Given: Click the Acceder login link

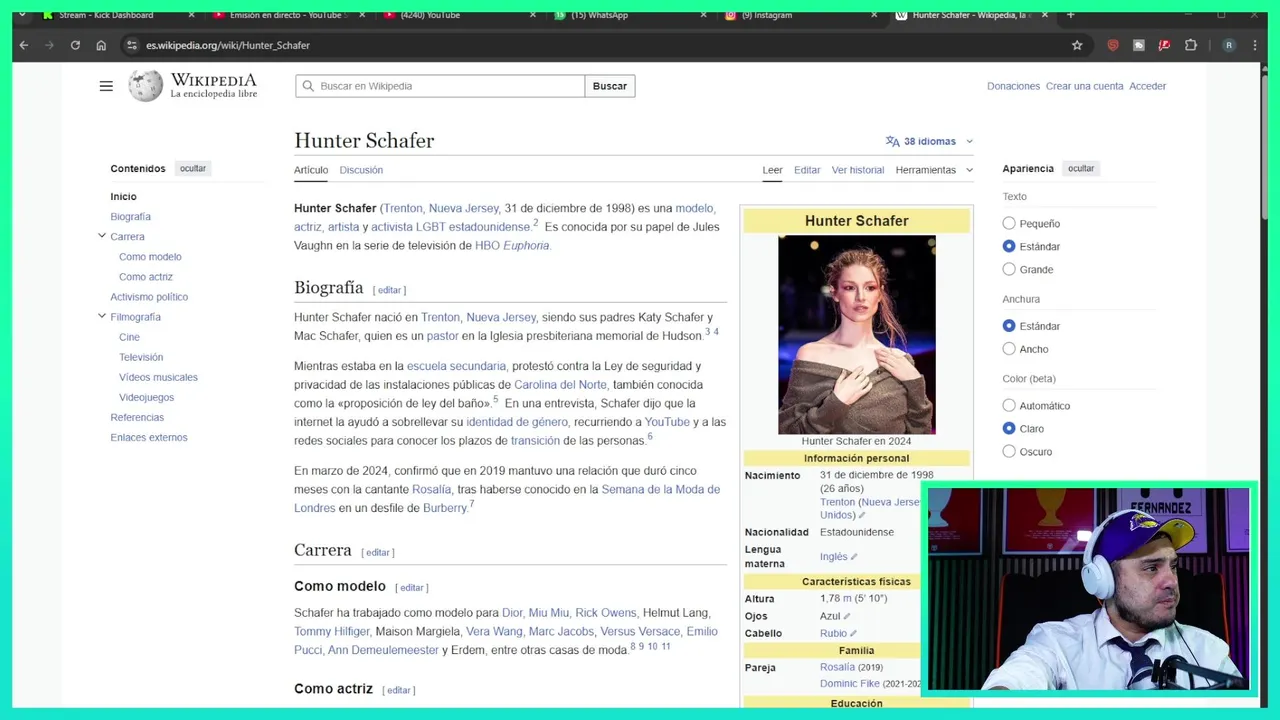Looking at the screenshot, I should (x=1148, y=86).
